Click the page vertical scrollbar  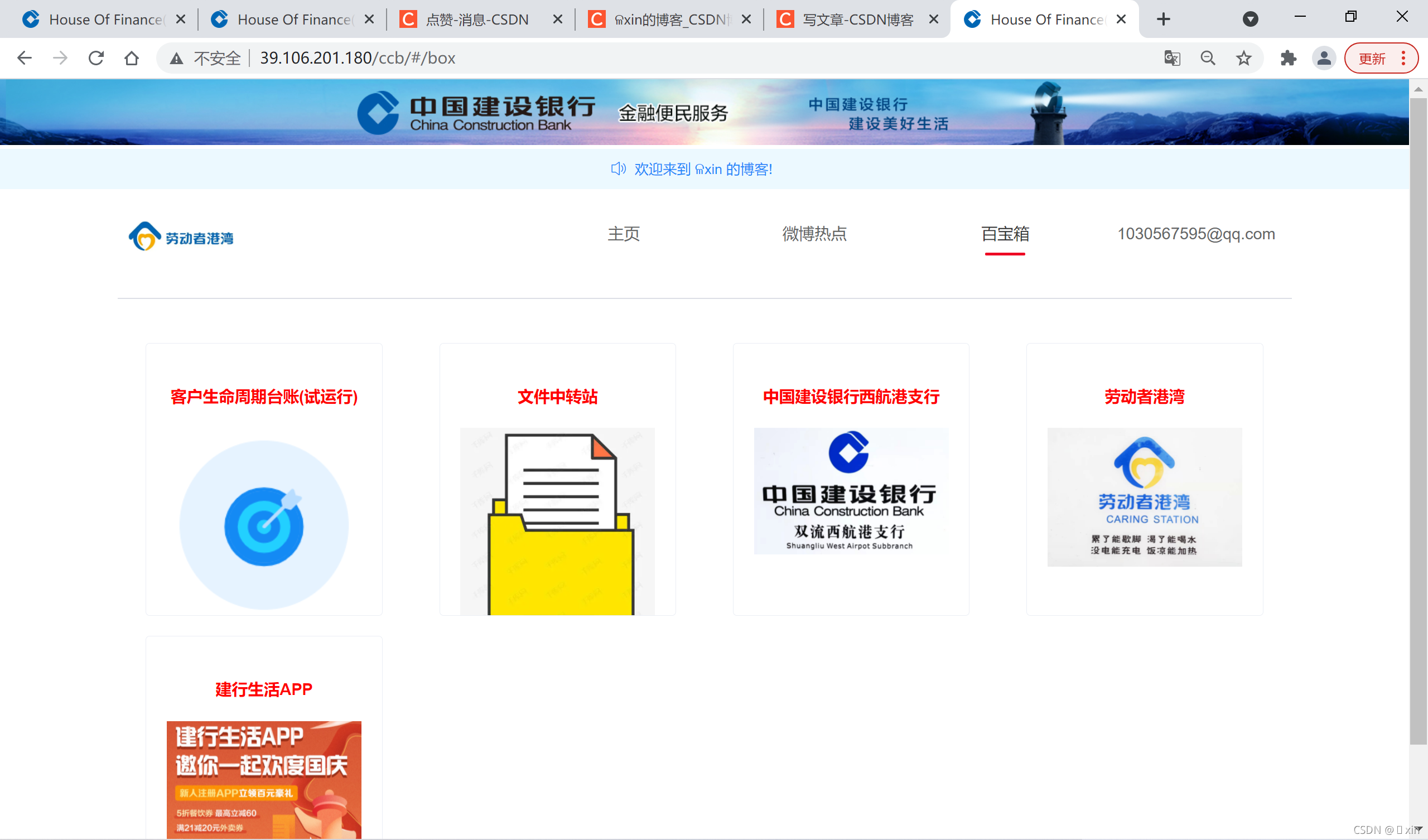1418,419
